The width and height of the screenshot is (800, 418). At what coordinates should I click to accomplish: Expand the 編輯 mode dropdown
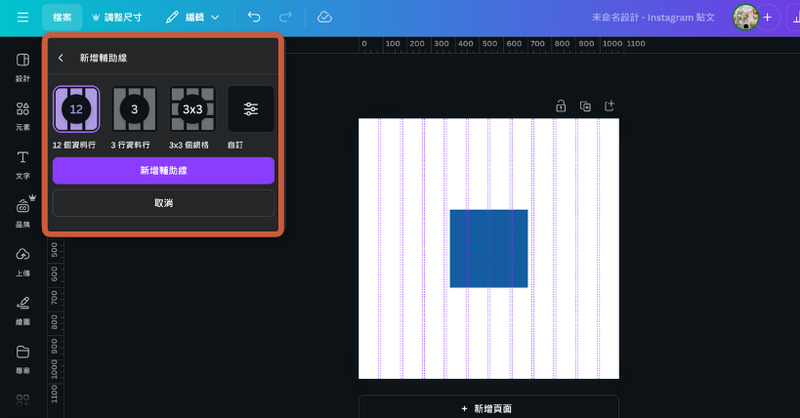coord(193,17)
